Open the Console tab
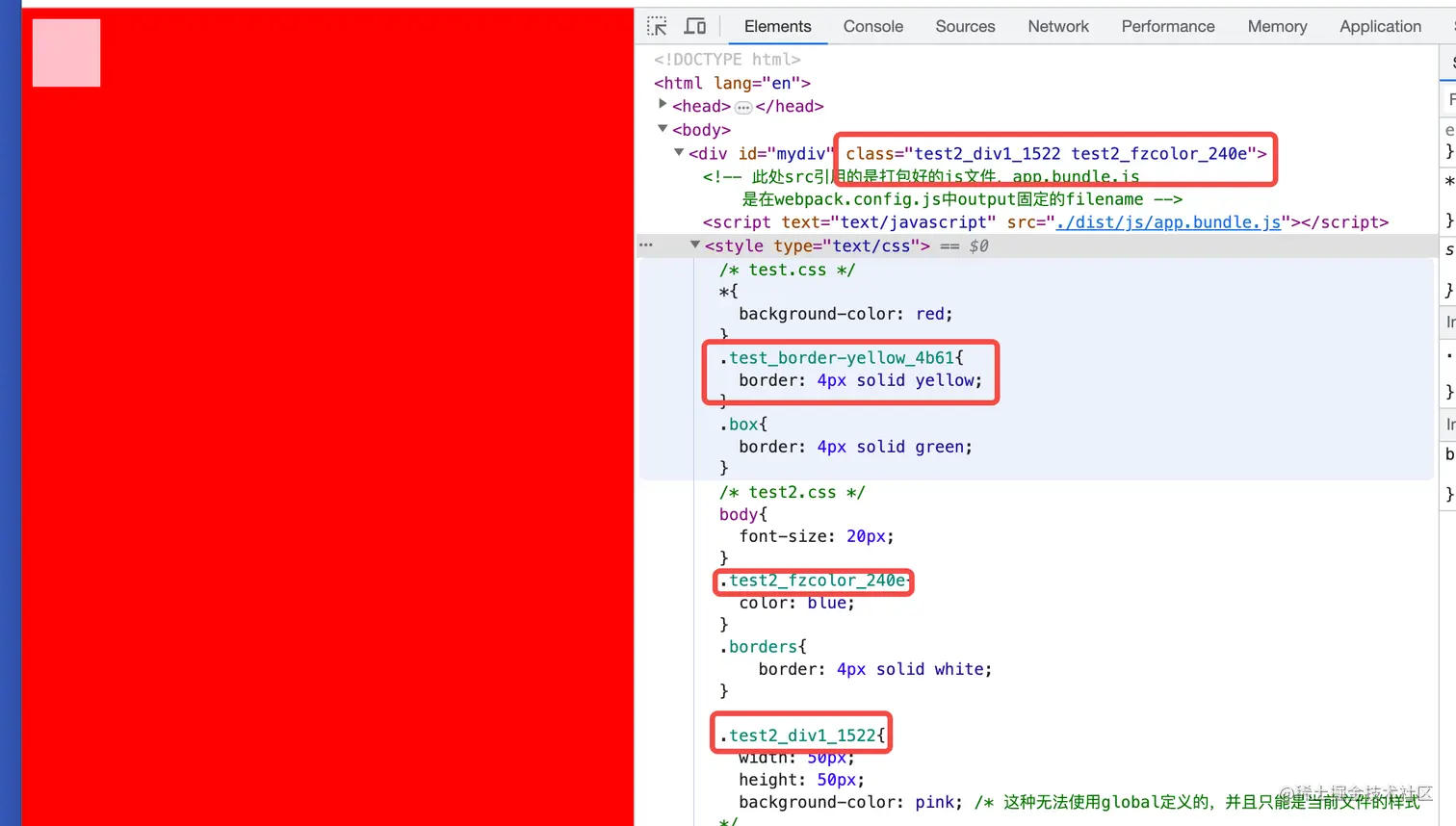This screenshot has height=826, width=1456. pyautogui.click(x=873, y=26)
